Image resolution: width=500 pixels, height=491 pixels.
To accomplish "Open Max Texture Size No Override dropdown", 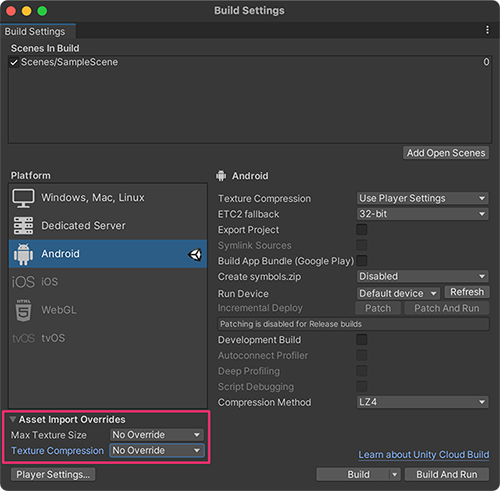I will 156,435.
